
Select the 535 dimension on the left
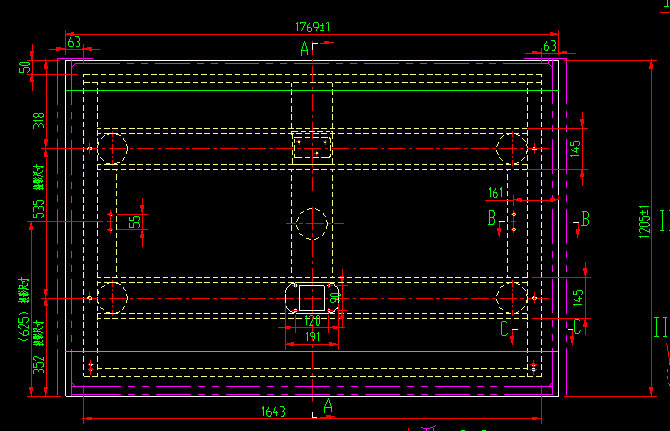pyautogui.click(x=39, y=208)
